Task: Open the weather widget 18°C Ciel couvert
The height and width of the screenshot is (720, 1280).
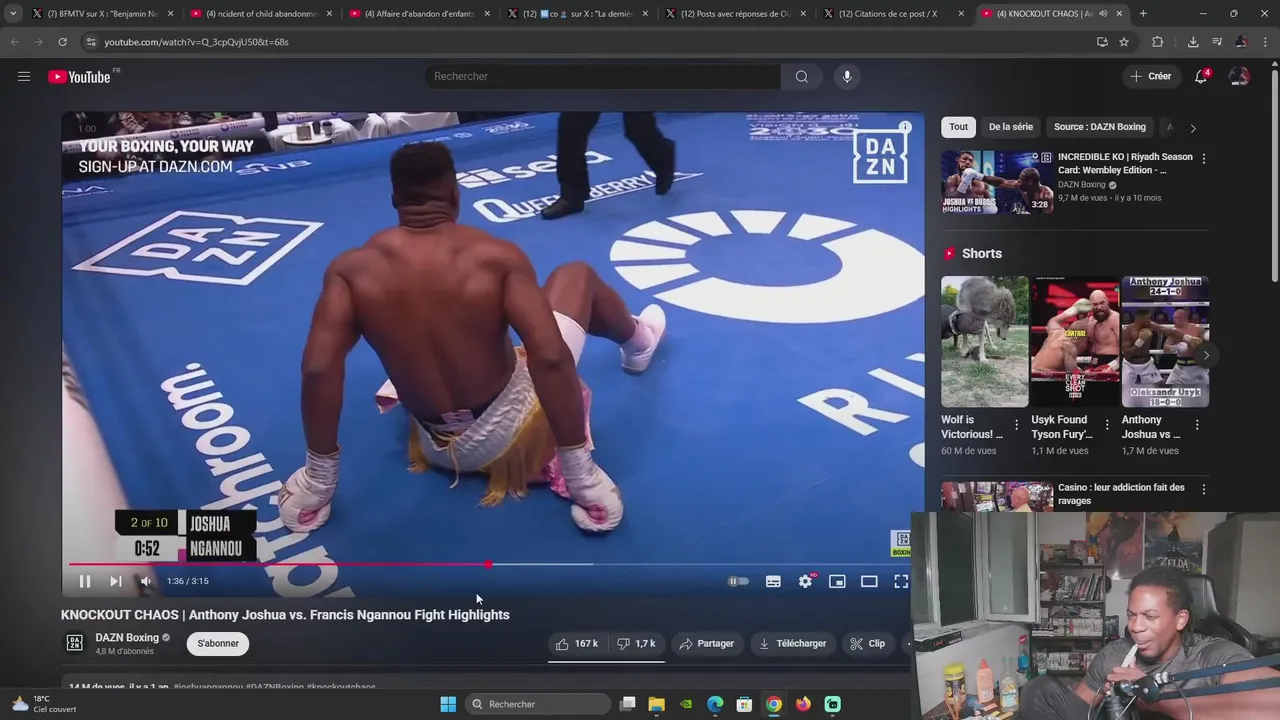Action: pyautogui.click(x=43, y=704)
